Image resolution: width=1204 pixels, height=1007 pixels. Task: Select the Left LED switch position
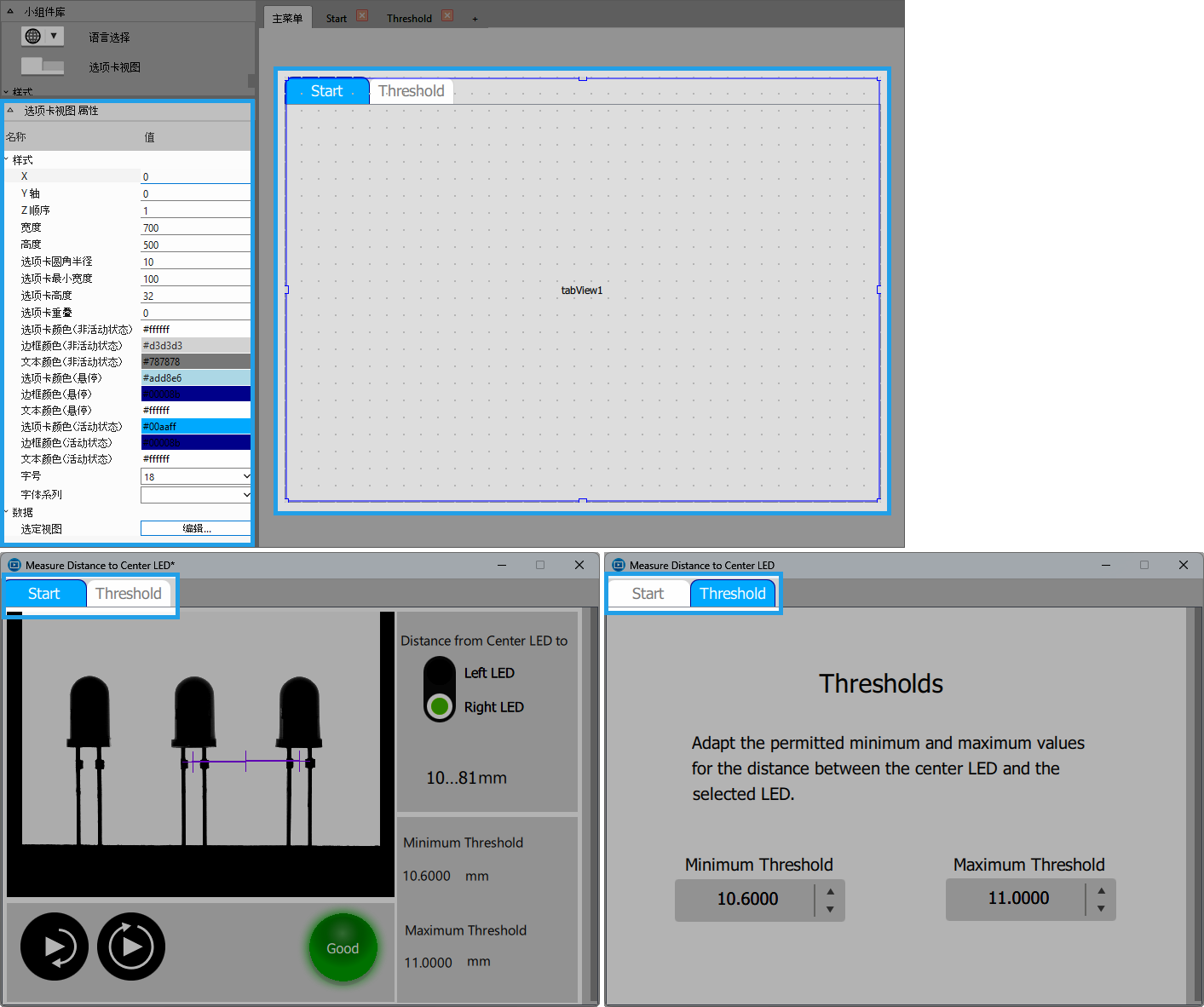pos(440,673)
